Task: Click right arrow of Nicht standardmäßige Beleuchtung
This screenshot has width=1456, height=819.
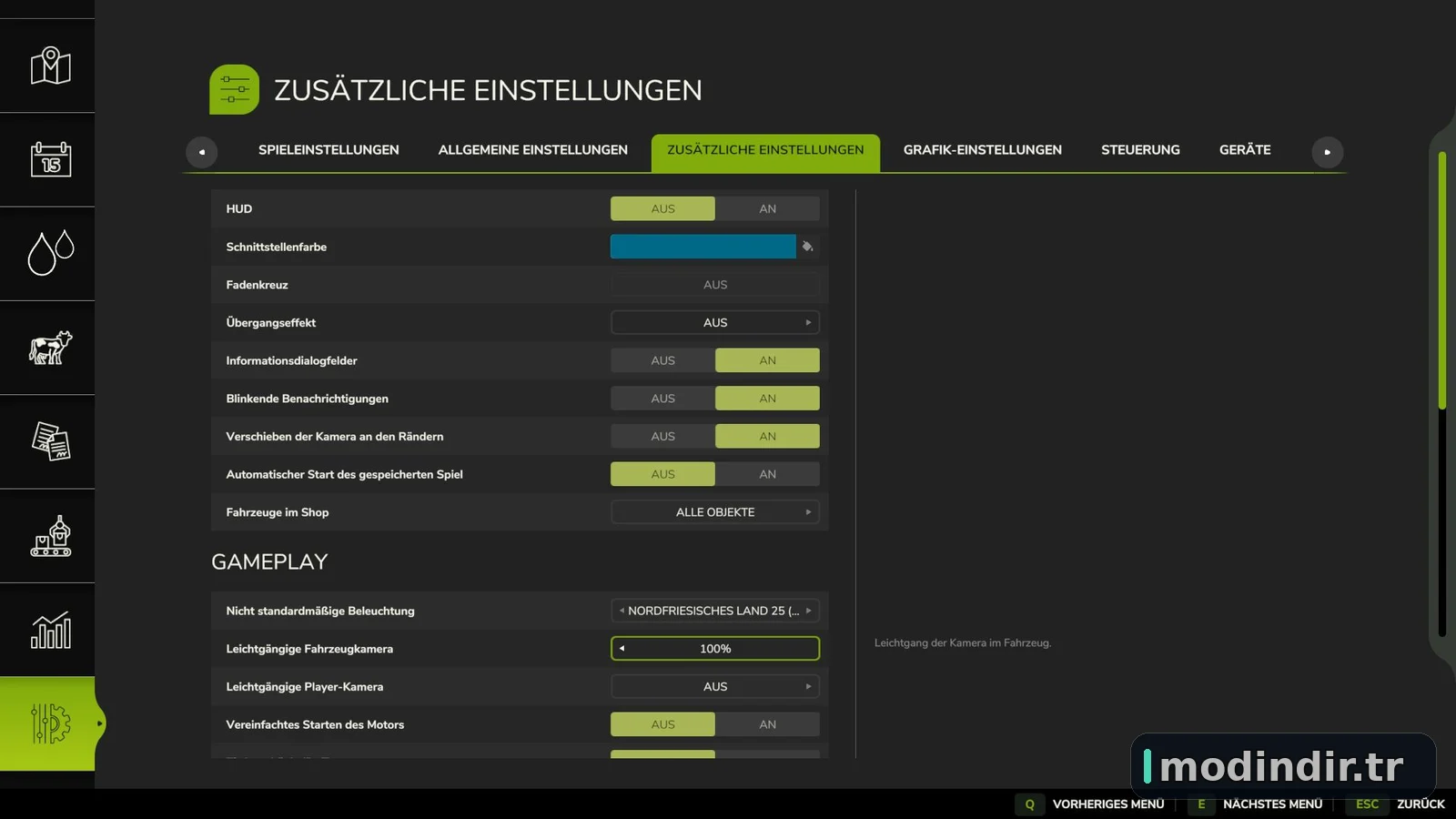Action: pyautogui.click(x=808, y=611)
